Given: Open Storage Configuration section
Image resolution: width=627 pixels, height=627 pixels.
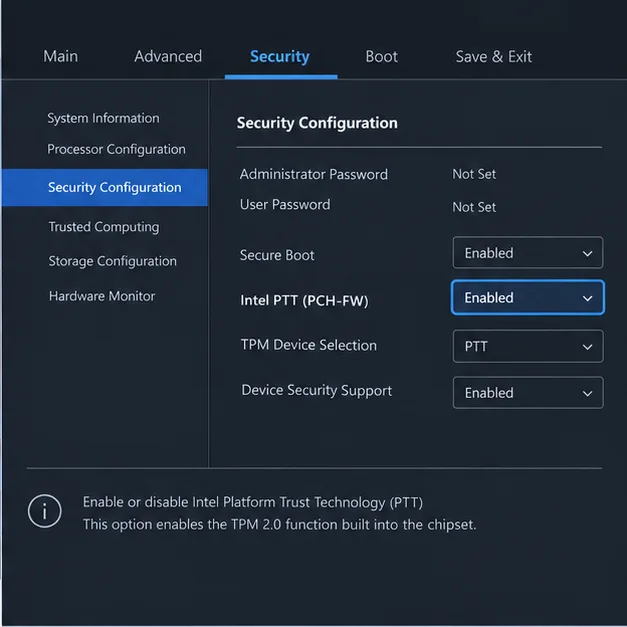Looking at the screenshot, I should tap(112, 261).
